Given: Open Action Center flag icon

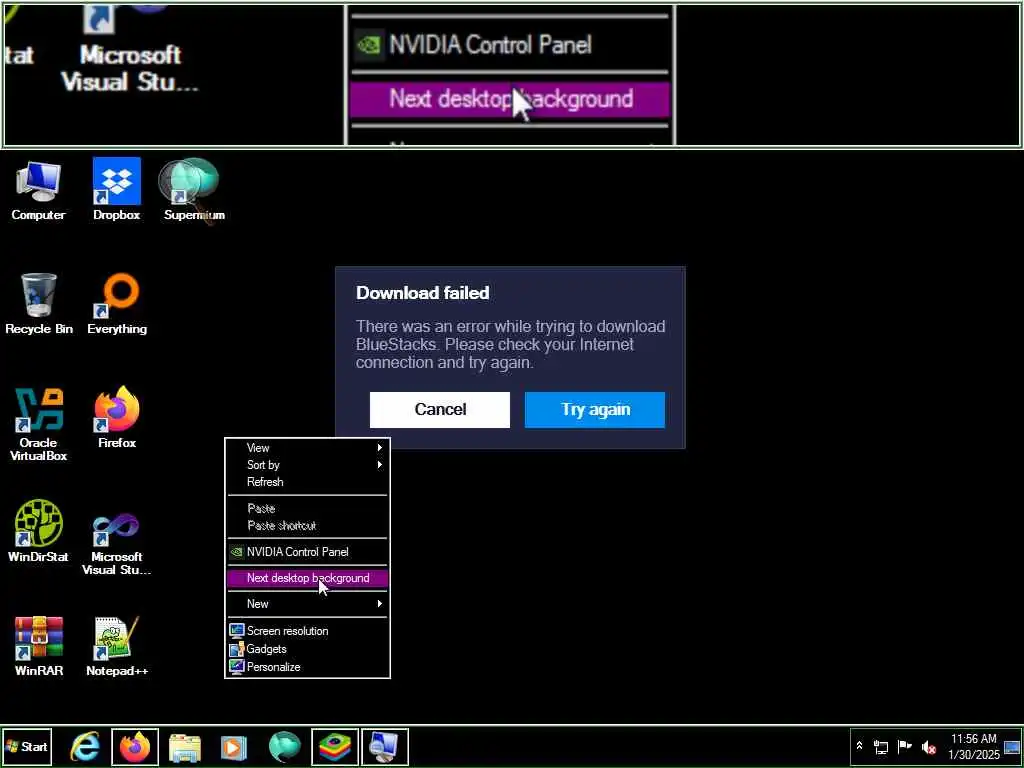Looking at the screenshot, I should tap(905, 746).
